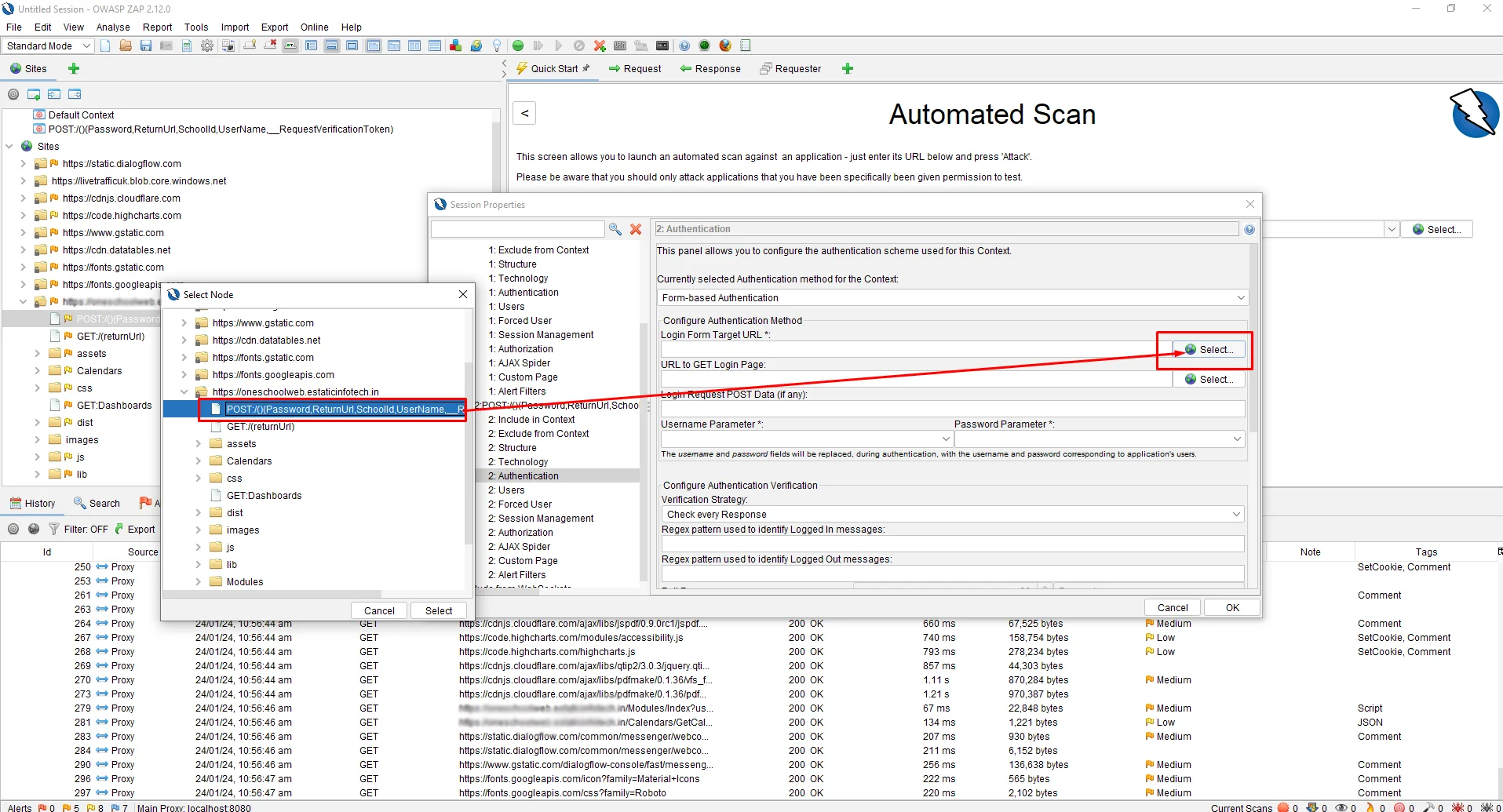1503x812 pixels.
Task: Click the New Session toolbar icon
Action: 105,46
